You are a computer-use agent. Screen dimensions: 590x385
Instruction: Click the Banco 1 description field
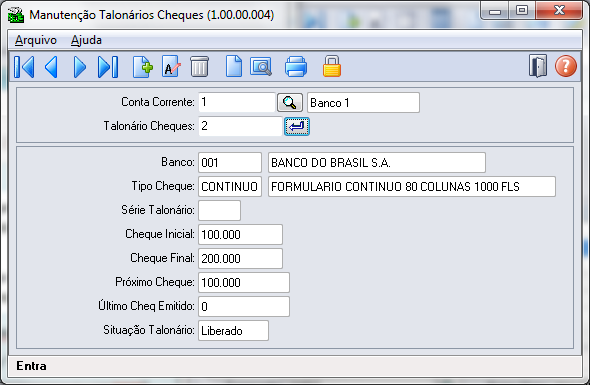363,102
